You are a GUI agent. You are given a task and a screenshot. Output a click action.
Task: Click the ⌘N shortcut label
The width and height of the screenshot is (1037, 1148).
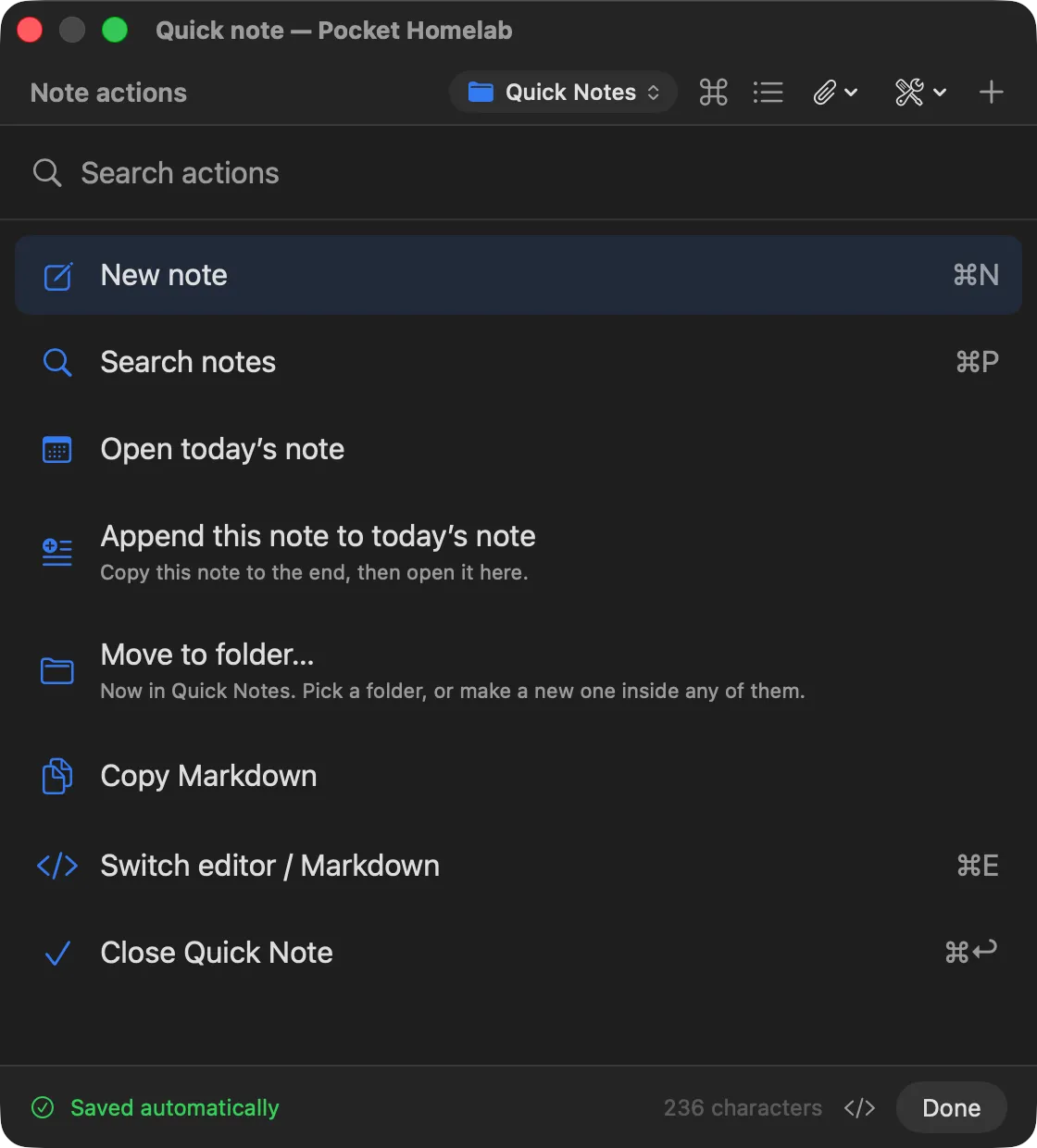click(x=976, y=275)
